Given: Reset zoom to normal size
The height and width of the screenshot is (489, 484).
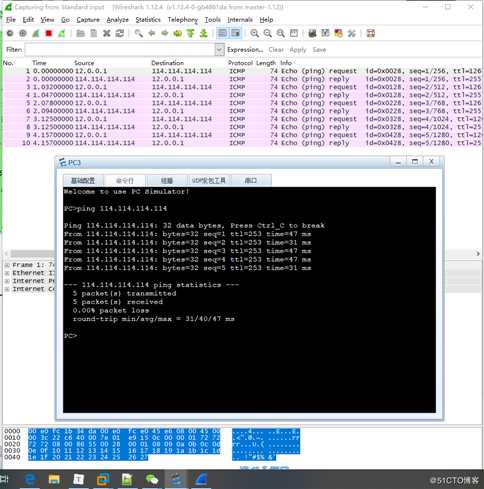Looking at the screenshot, I should pyautogui.click(x=281, y=33).
